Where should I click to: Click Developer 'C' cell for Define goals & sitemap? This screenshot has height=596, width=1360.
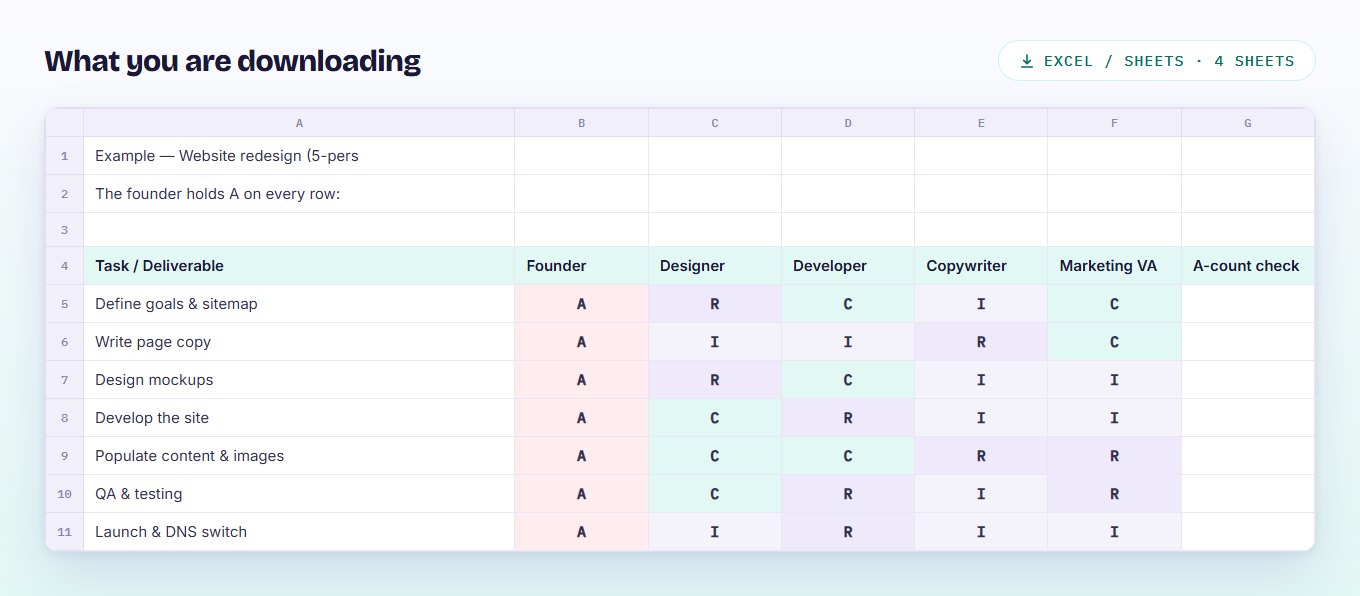(848, 304)
